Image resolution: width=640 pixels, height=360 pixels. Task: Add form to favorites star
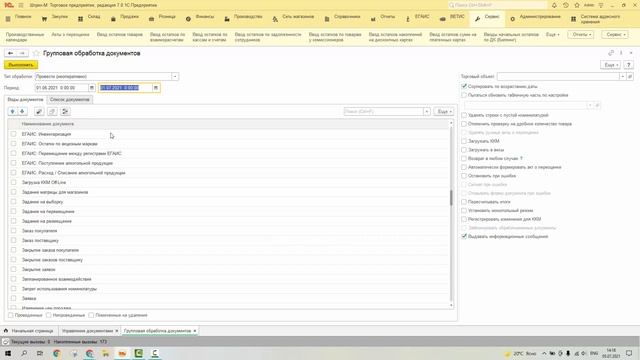point(36,53)
